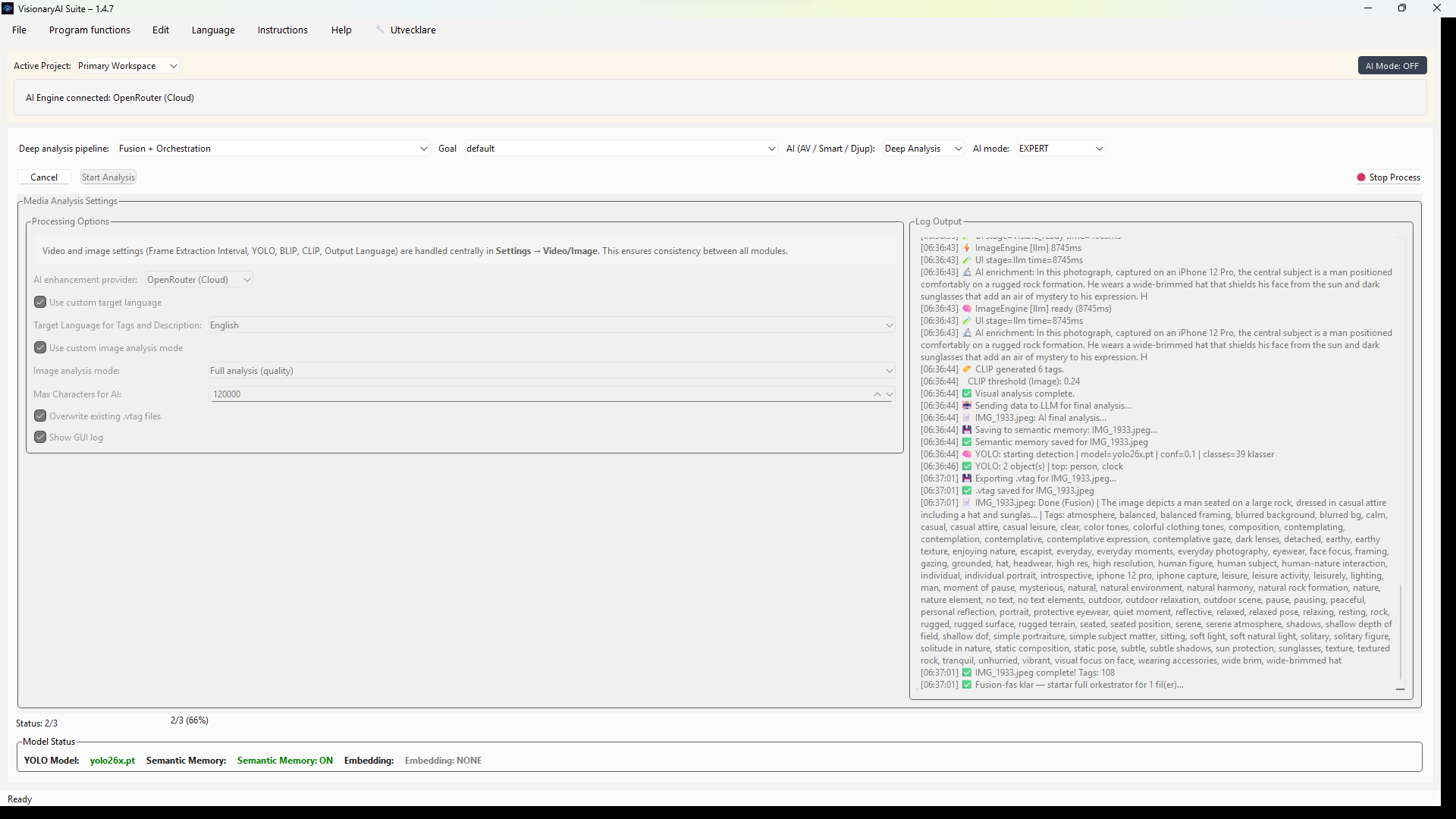Open the Instructions menu

(282, 30)
